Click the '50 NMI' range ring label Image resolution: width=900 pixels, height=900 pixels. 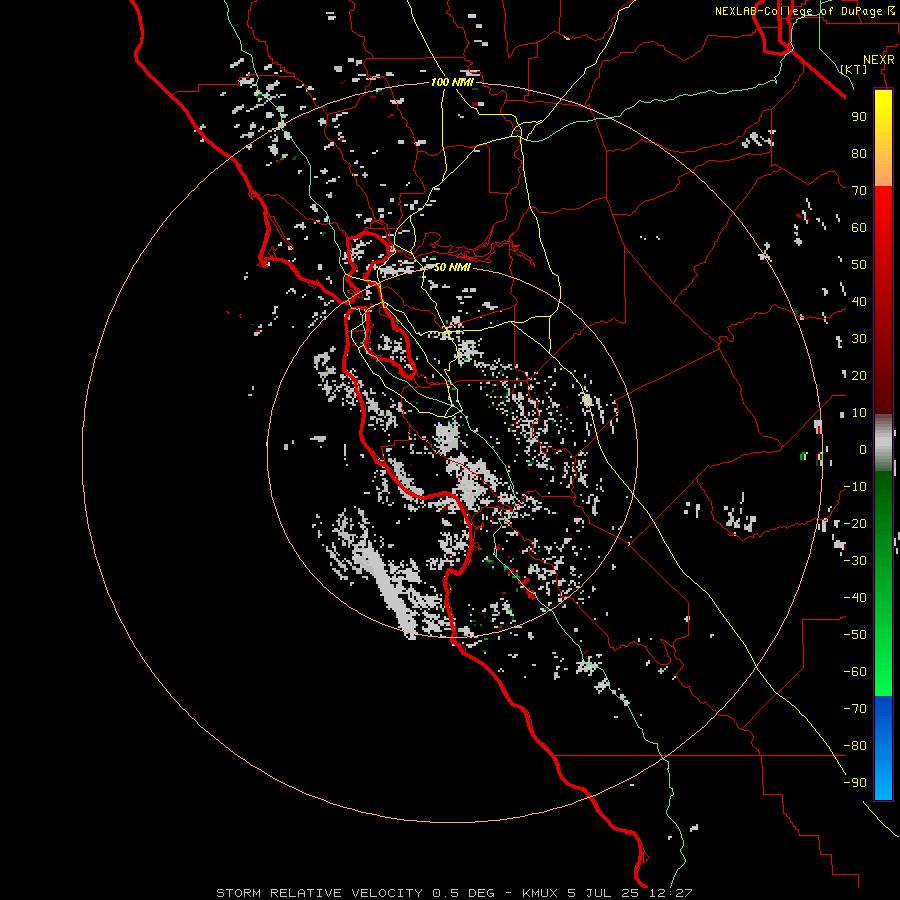(452, 267)
